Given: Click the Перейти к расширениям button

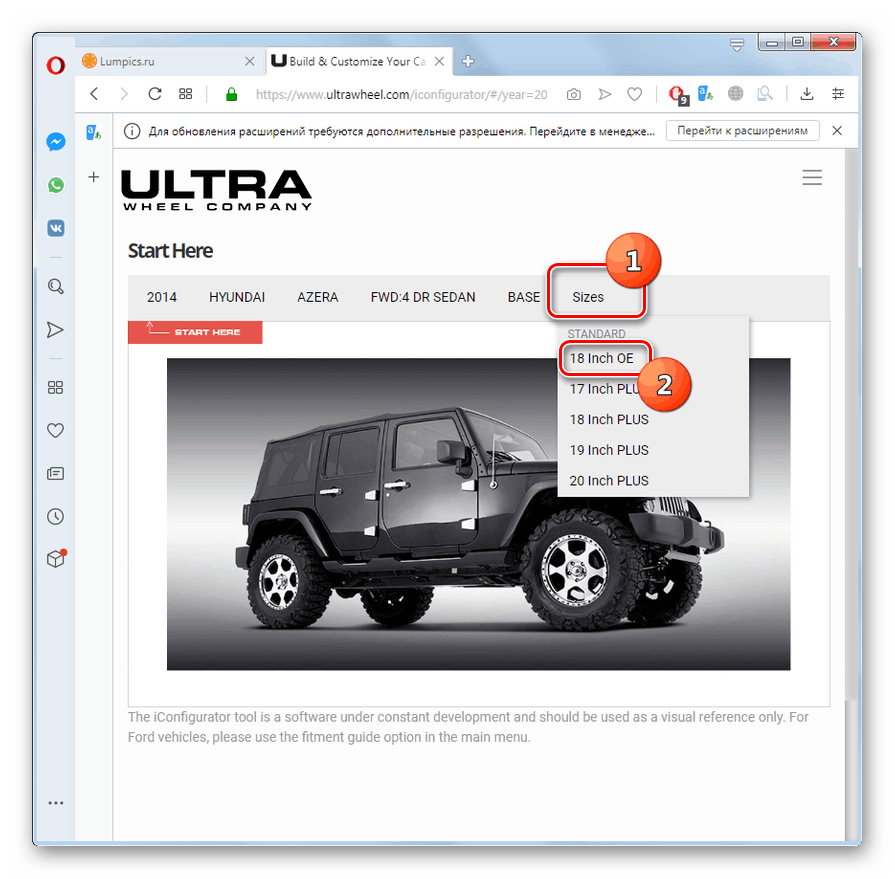Looking at the screenshot, I should (742, 130).
